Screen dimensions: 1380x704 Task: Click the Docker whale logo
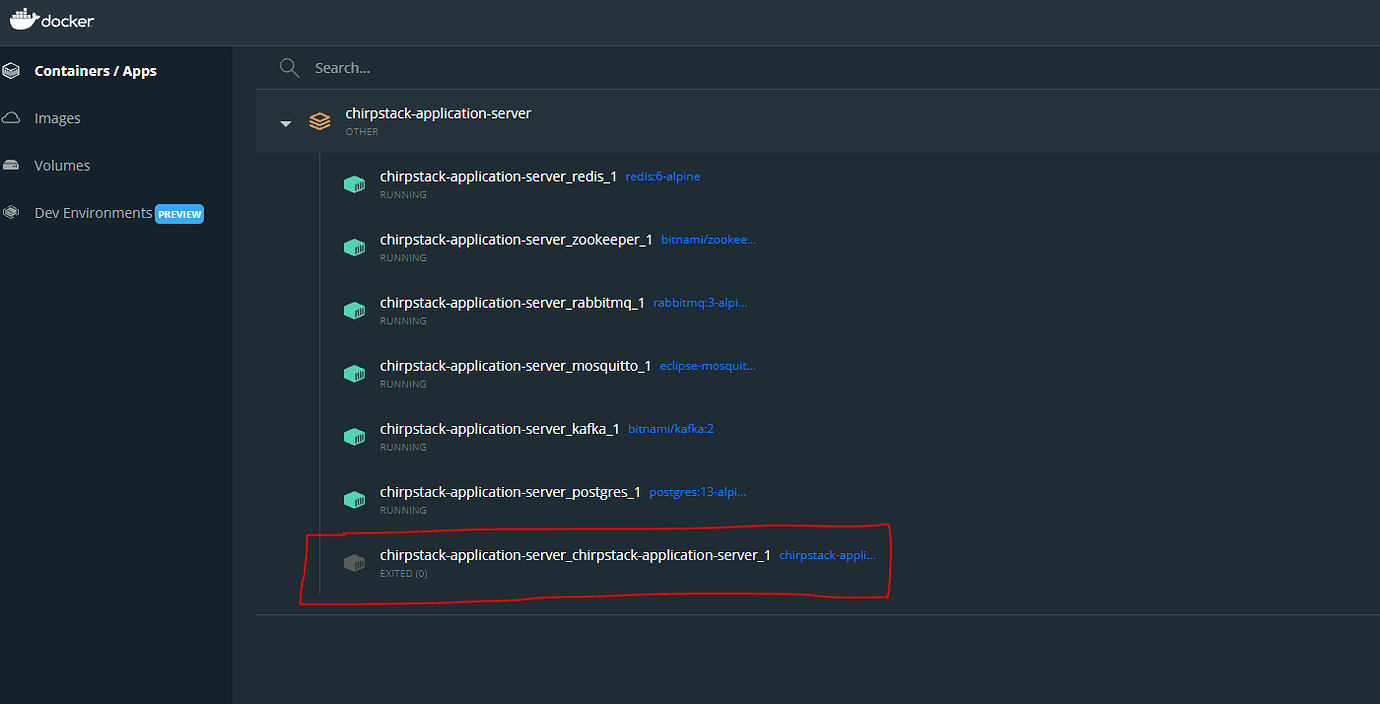click(53, 19)
